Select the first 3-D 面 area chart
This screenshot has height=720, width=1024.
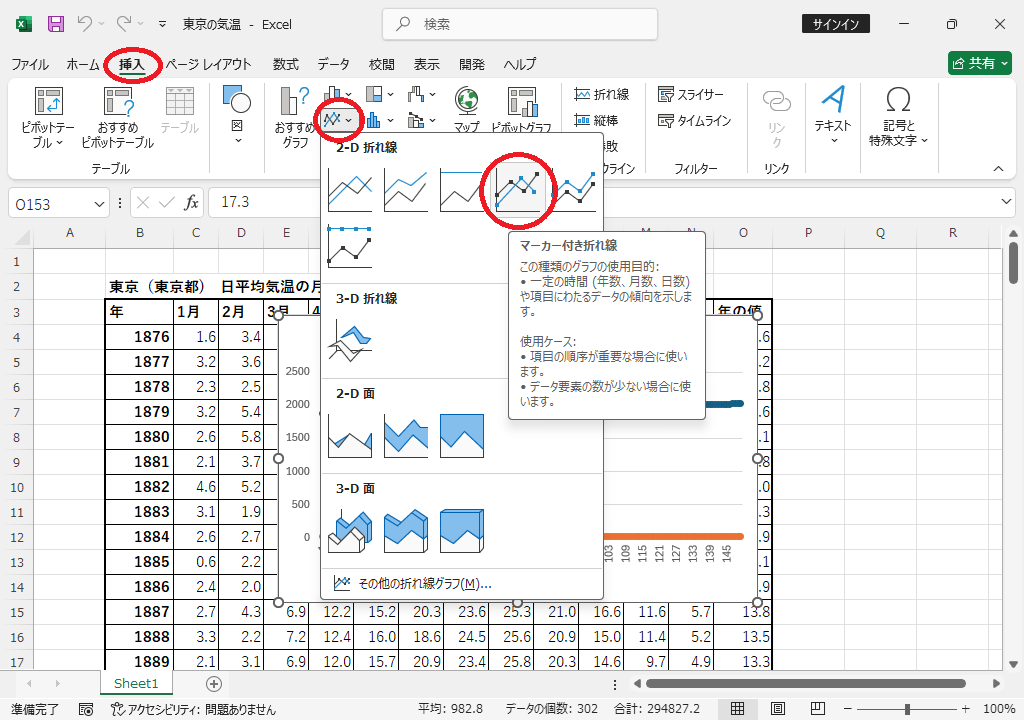point(350,531)
